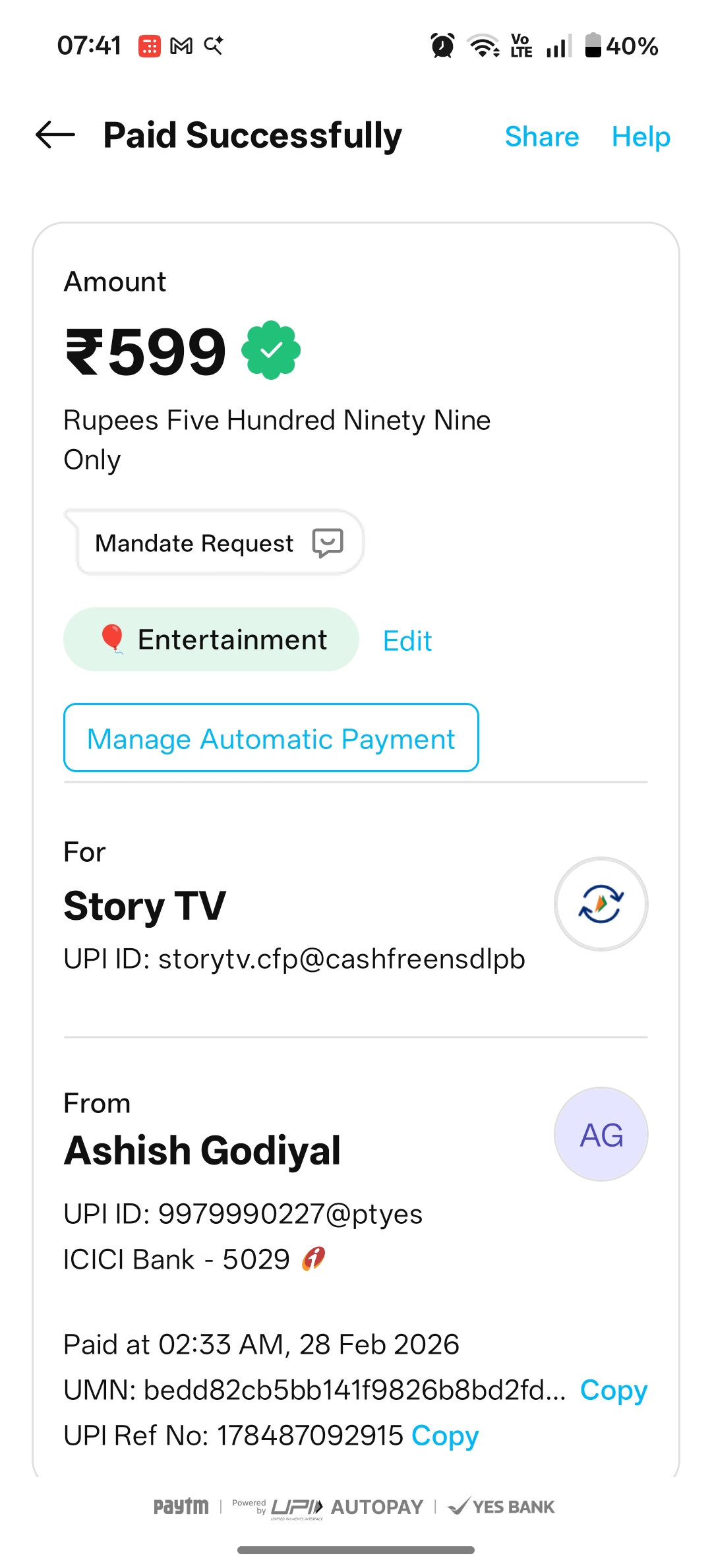Tap the red balloon Entertainment icon
The height and width of the screenshot is (1568, 712).
click(112, 639)
